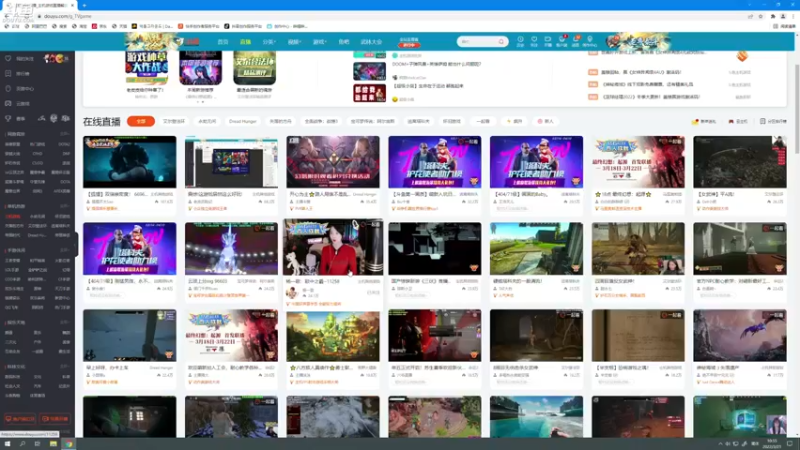
Task: Open the browser extensions puzzle icon
Action: tap(773, 16)
